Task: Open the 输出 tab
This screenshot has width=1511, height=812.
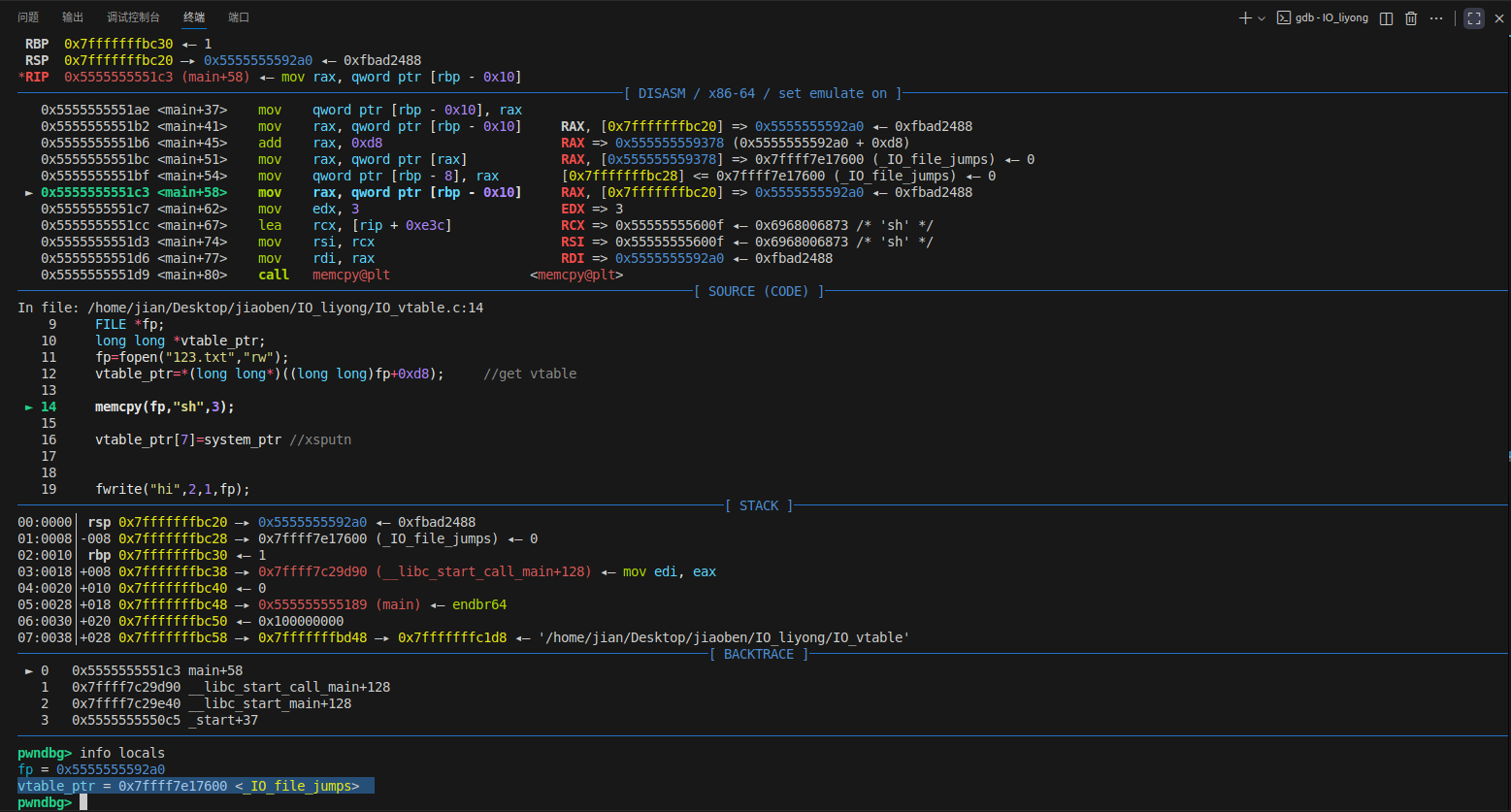Action: (73, 17)
